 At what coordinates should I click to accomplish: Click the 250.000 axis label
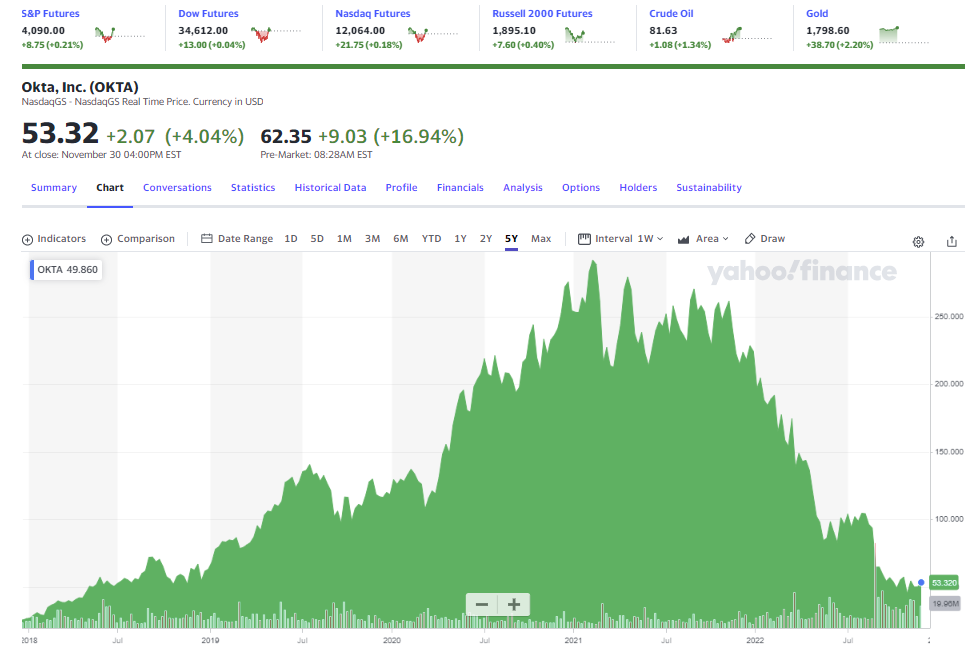click(949, 316)
